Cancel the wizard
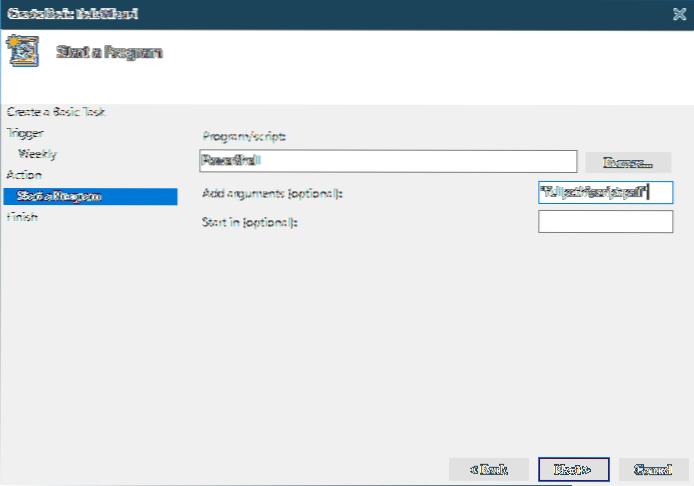The image size is (694, 486). pos(653,469)
